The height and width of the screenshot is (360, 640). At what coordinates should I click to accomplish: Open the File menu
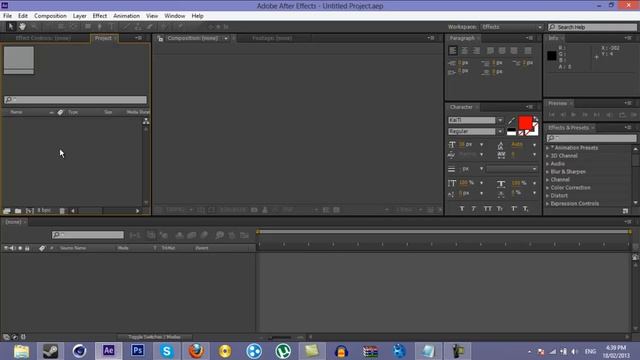coord(7,16)
